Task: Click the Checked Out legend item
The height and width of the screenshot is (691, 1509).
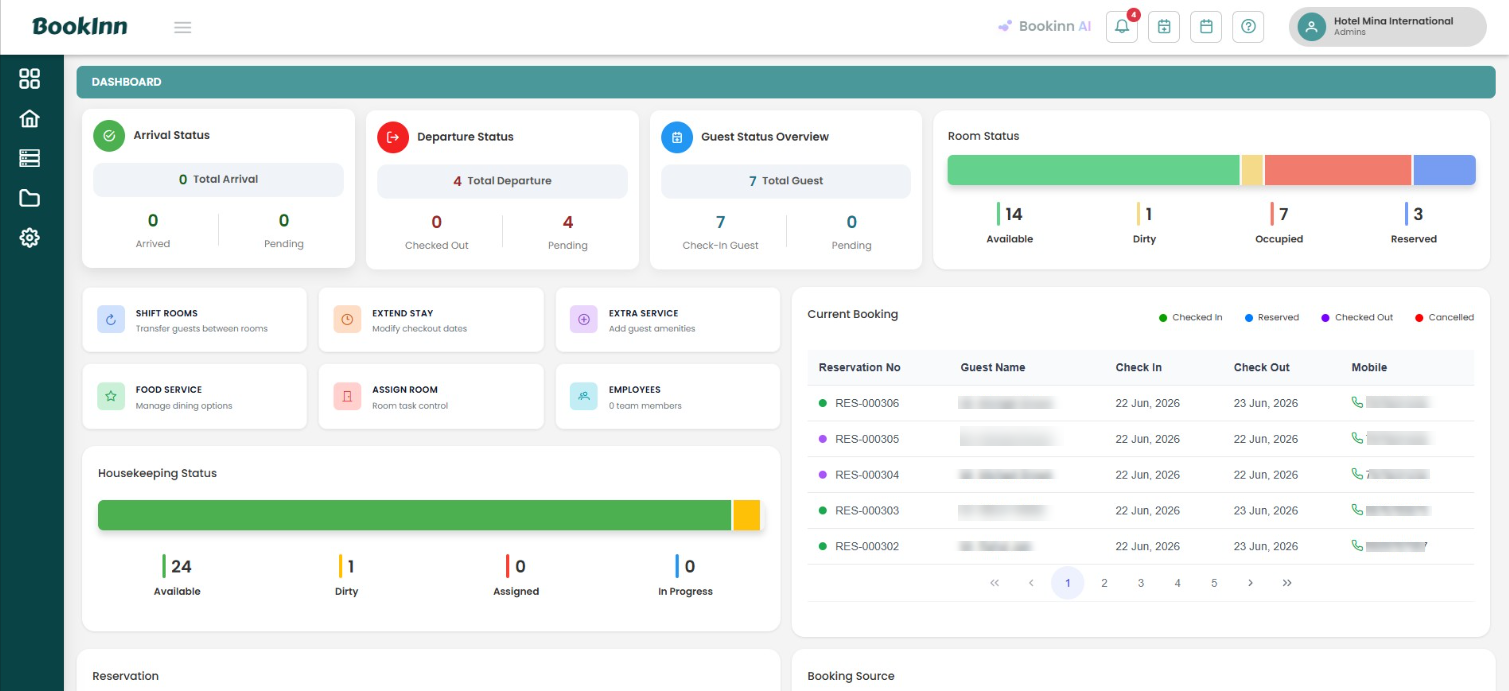Action: (1357, 317)
